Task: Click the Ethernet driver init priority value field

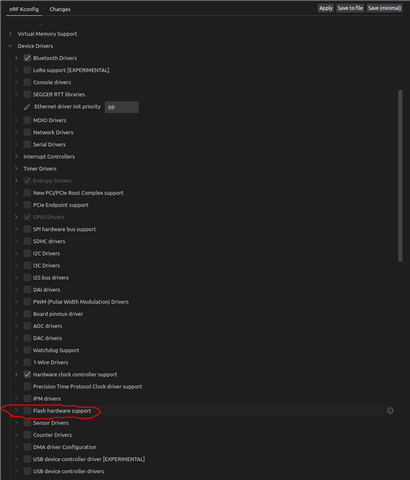Action: pyautogui.click(x=122, y=107)
